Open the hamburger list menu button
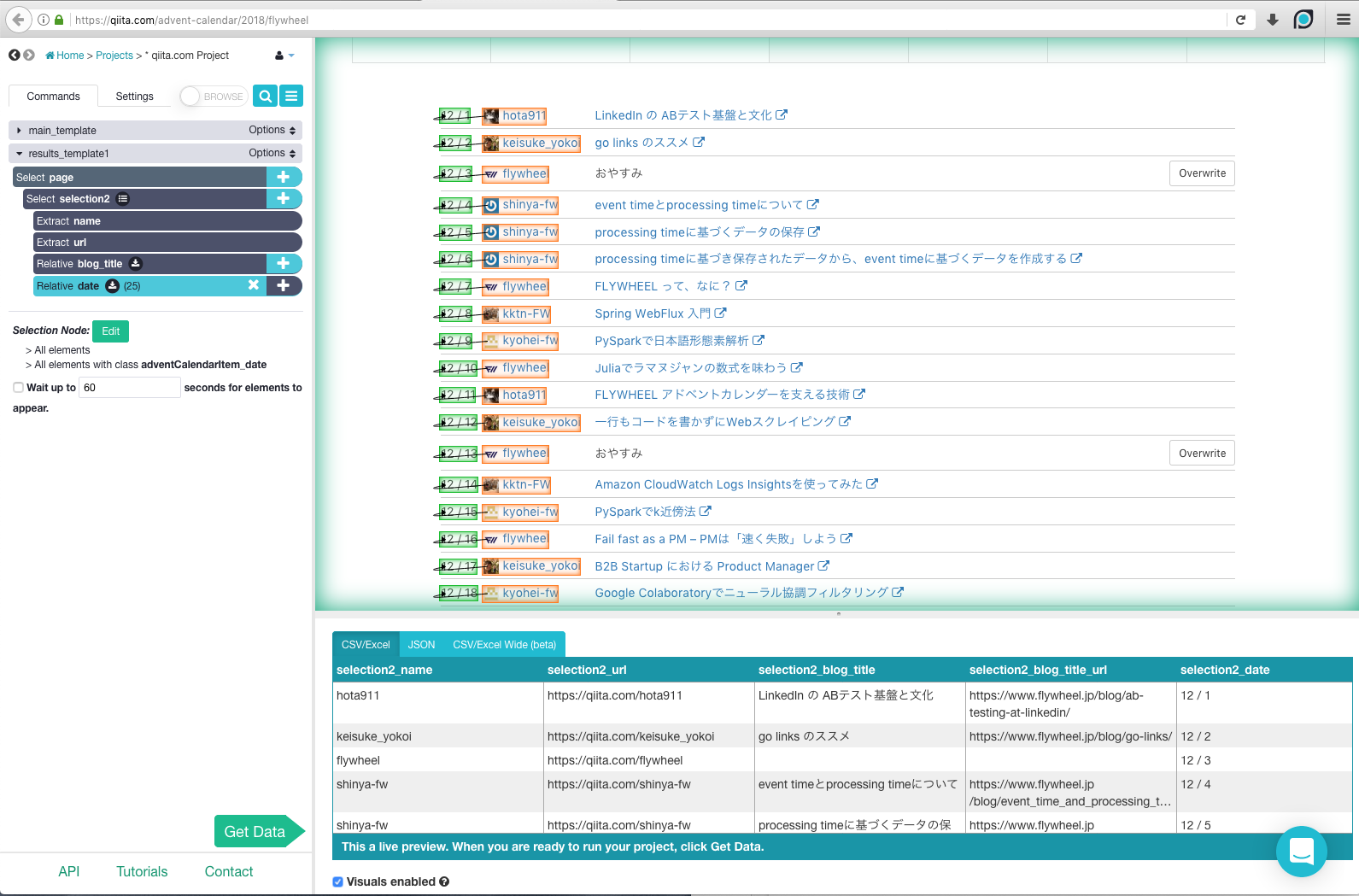The height and width of the screenshot is (896, 1359). [x=291, y=97]
